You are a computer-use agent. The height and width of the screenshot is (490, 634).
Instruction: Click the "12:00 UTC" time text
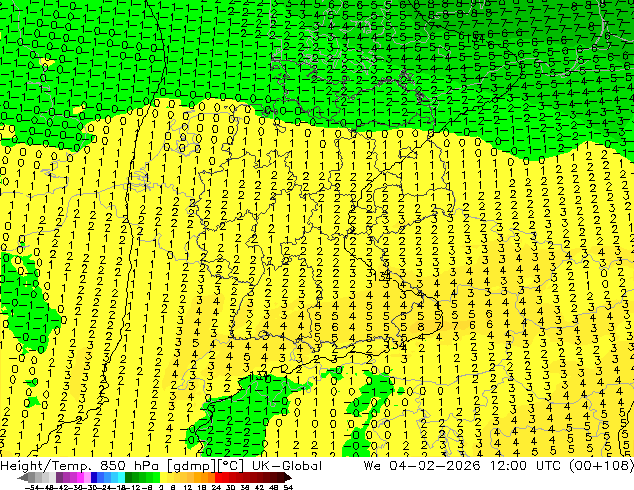(x=525, y=466)
